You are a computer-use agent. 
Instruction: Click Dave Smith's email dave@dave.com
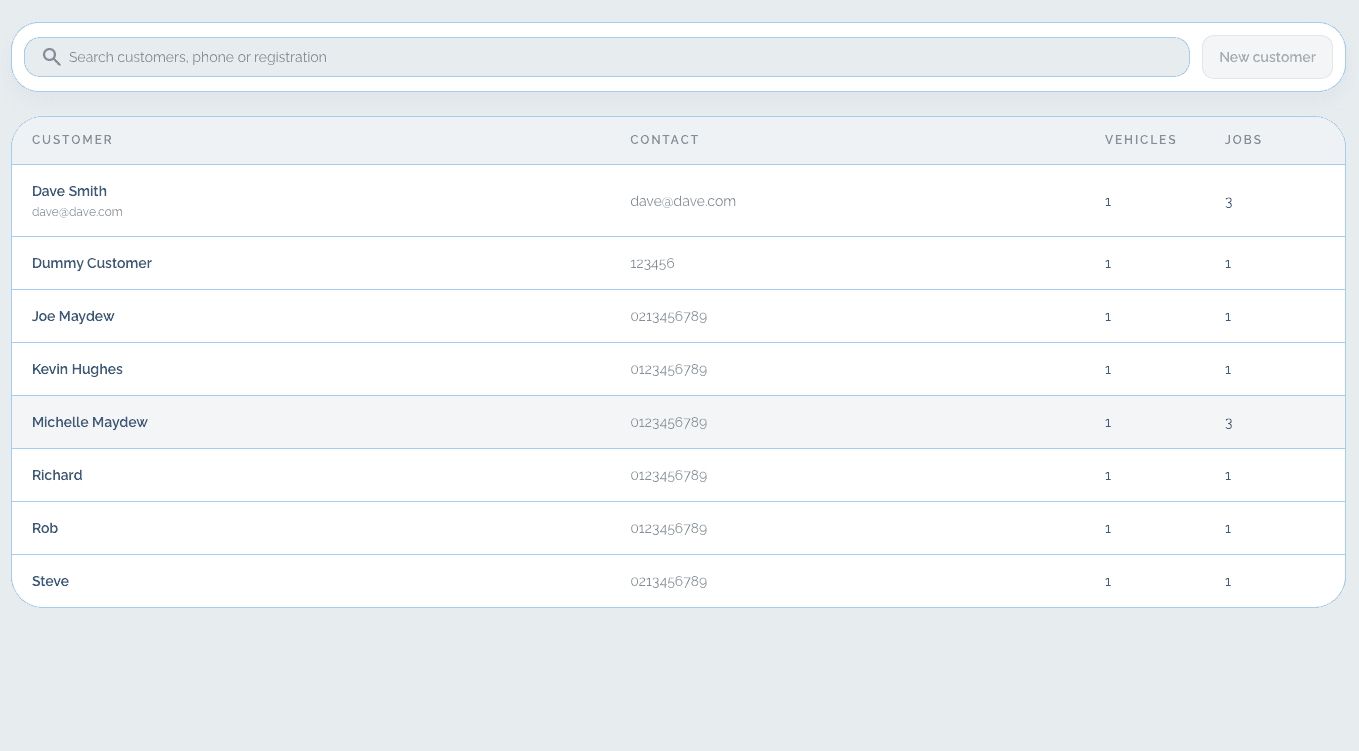coord(683,201)
